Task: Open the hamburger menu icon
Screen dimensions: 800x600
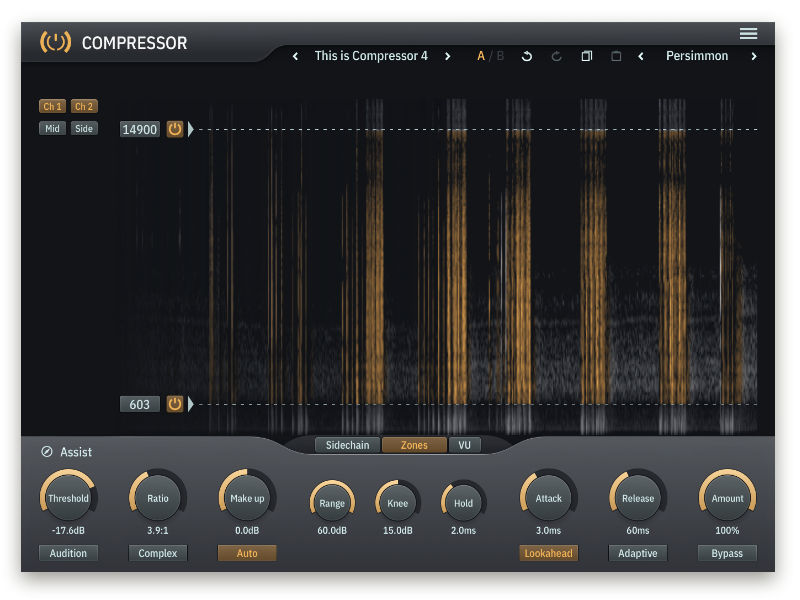Action: click(748, 34)
